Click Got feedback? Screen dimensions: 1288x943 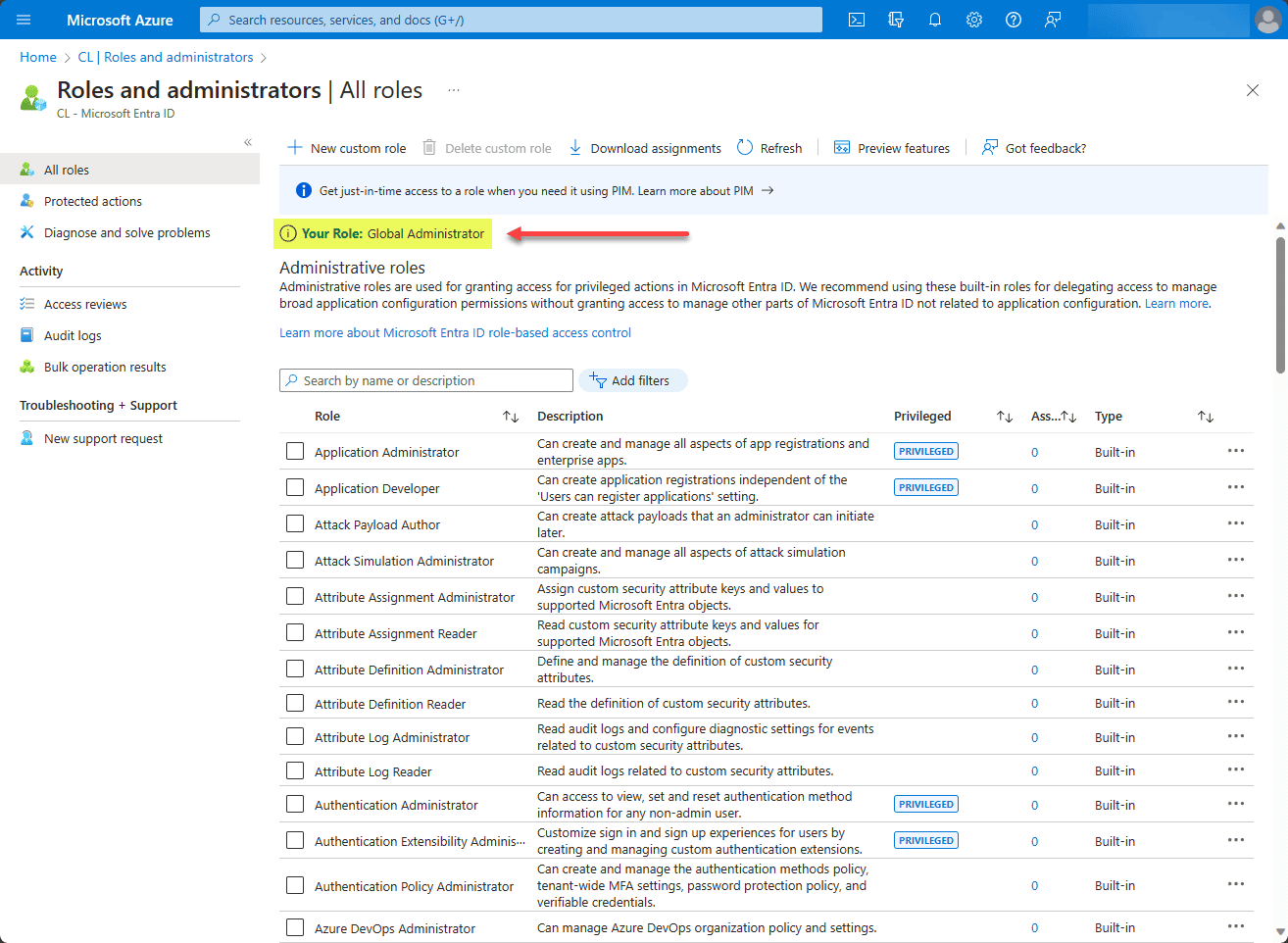point(1034,148)
